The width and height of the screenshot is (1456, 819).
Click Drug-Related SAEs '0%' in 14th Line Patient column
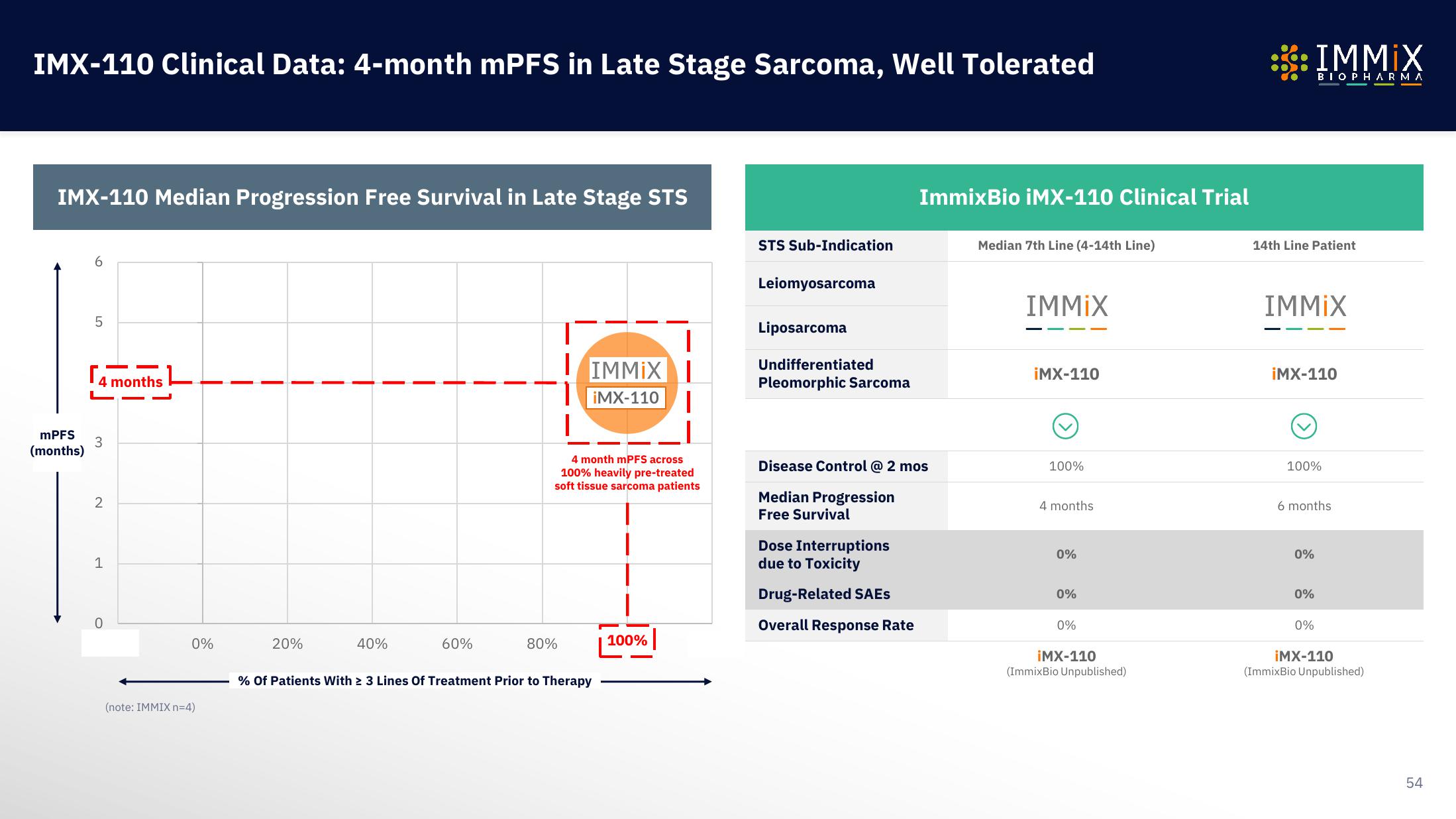coord(1304,594)
